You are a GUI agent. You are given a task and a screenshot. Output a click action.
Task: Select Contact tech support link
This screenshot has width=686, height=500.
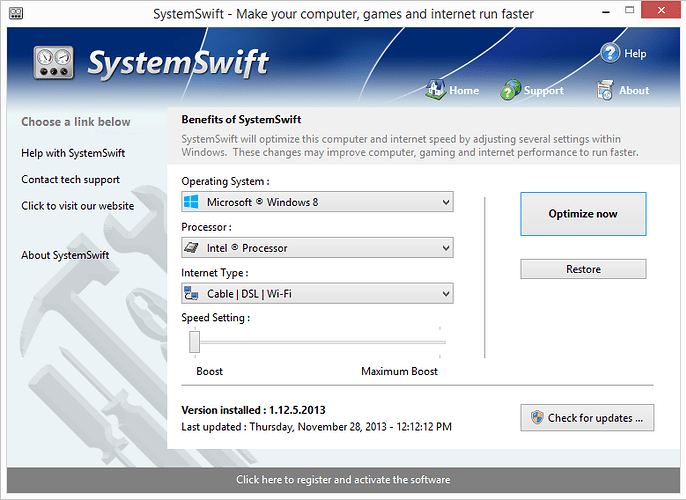[x=70, y=180]
